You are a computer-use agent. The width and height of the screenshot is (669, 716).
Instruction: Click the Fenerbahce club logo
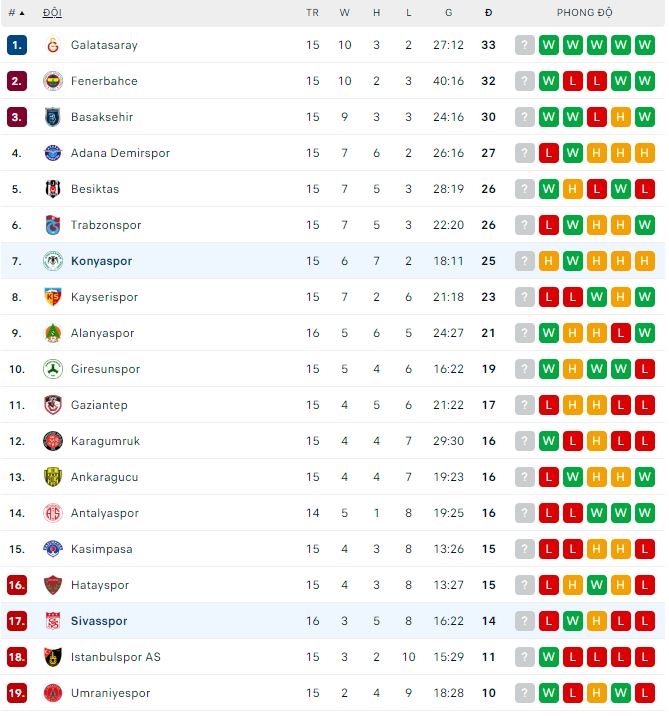coord(53,81)
